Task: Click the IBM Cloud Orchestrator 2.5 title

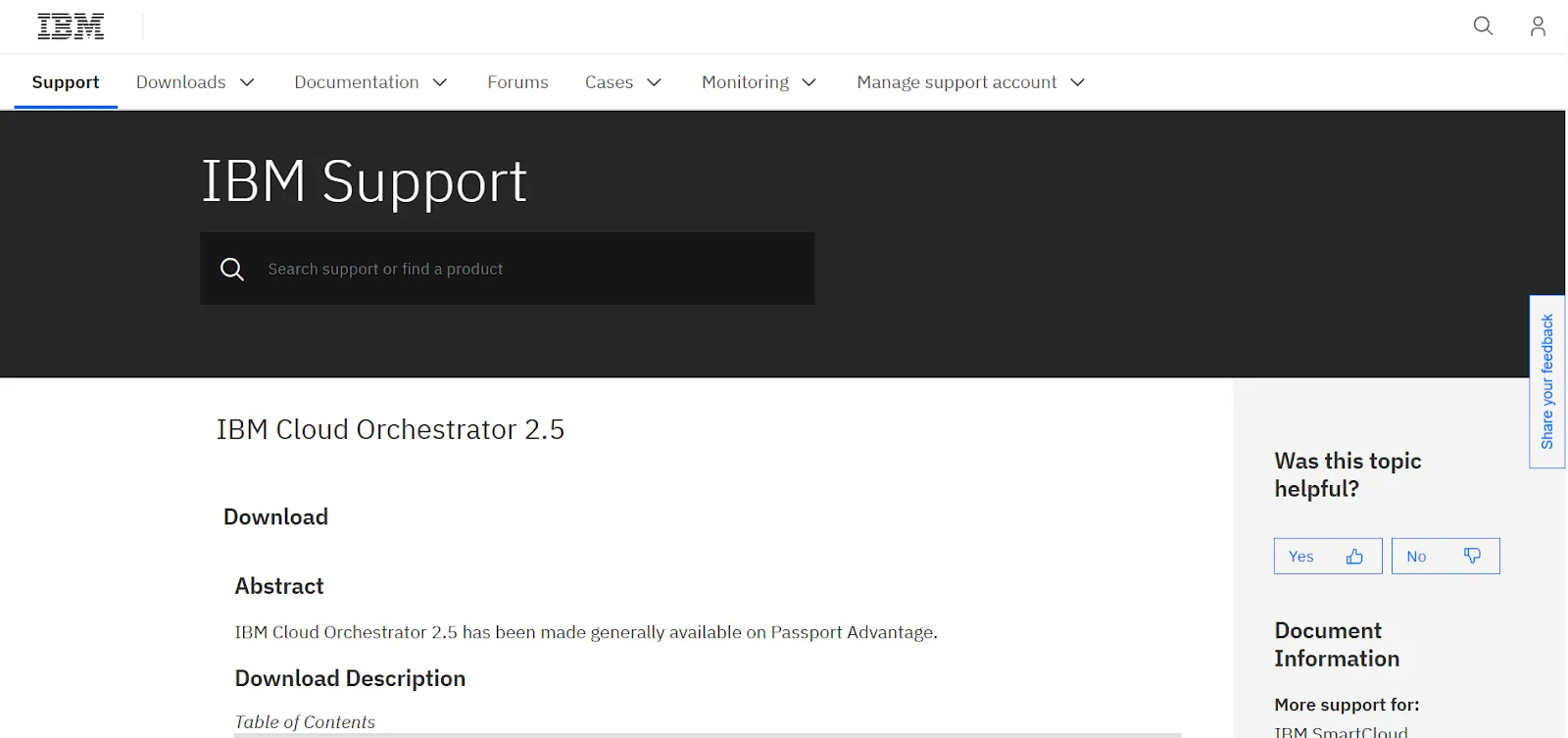Action: pos(390,429)
